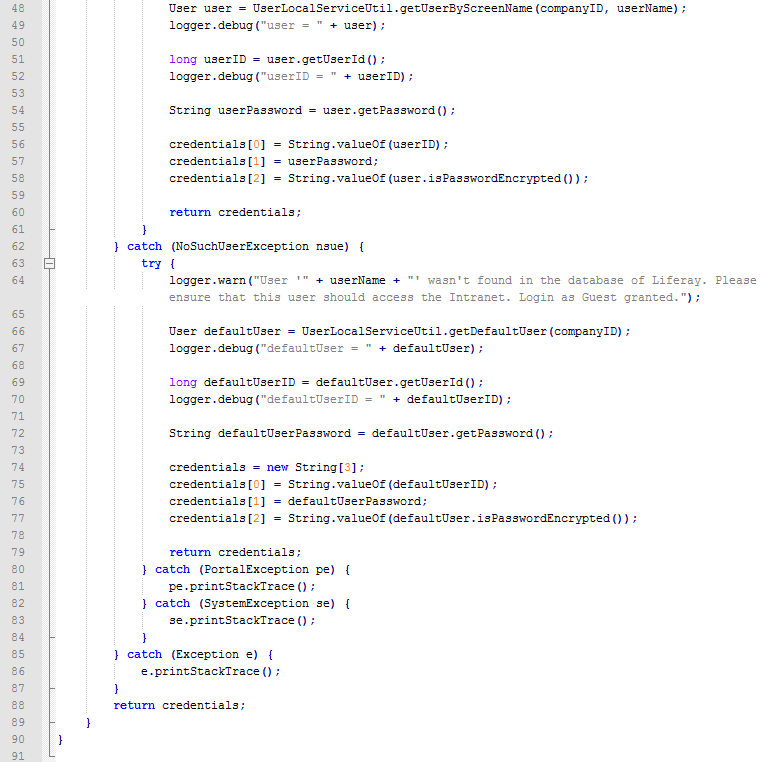Click line number 85 in the margin

click(x=18, y=654)
